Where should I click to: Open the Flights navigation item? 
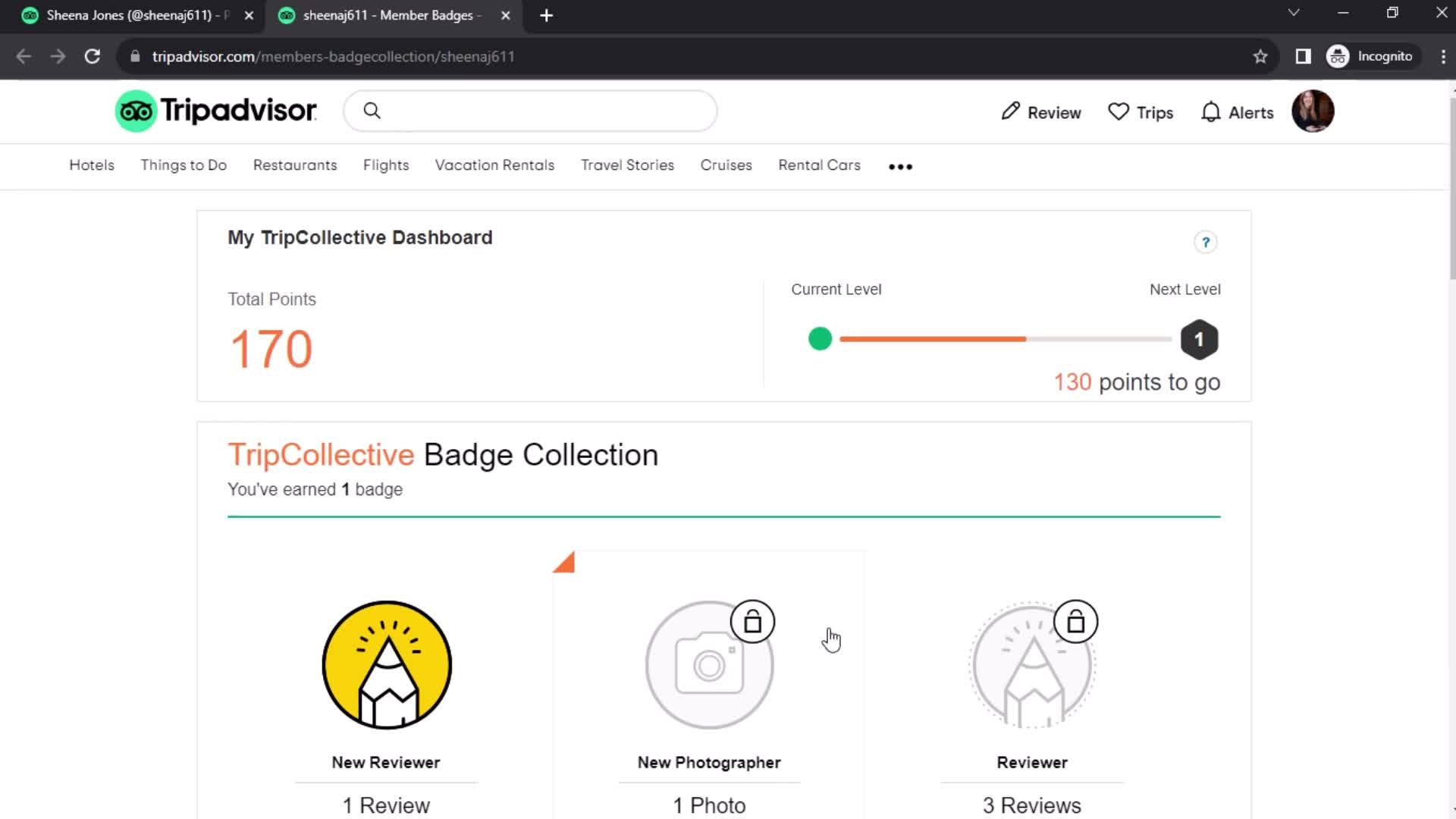pyautogui.click(x=386, y=165)
